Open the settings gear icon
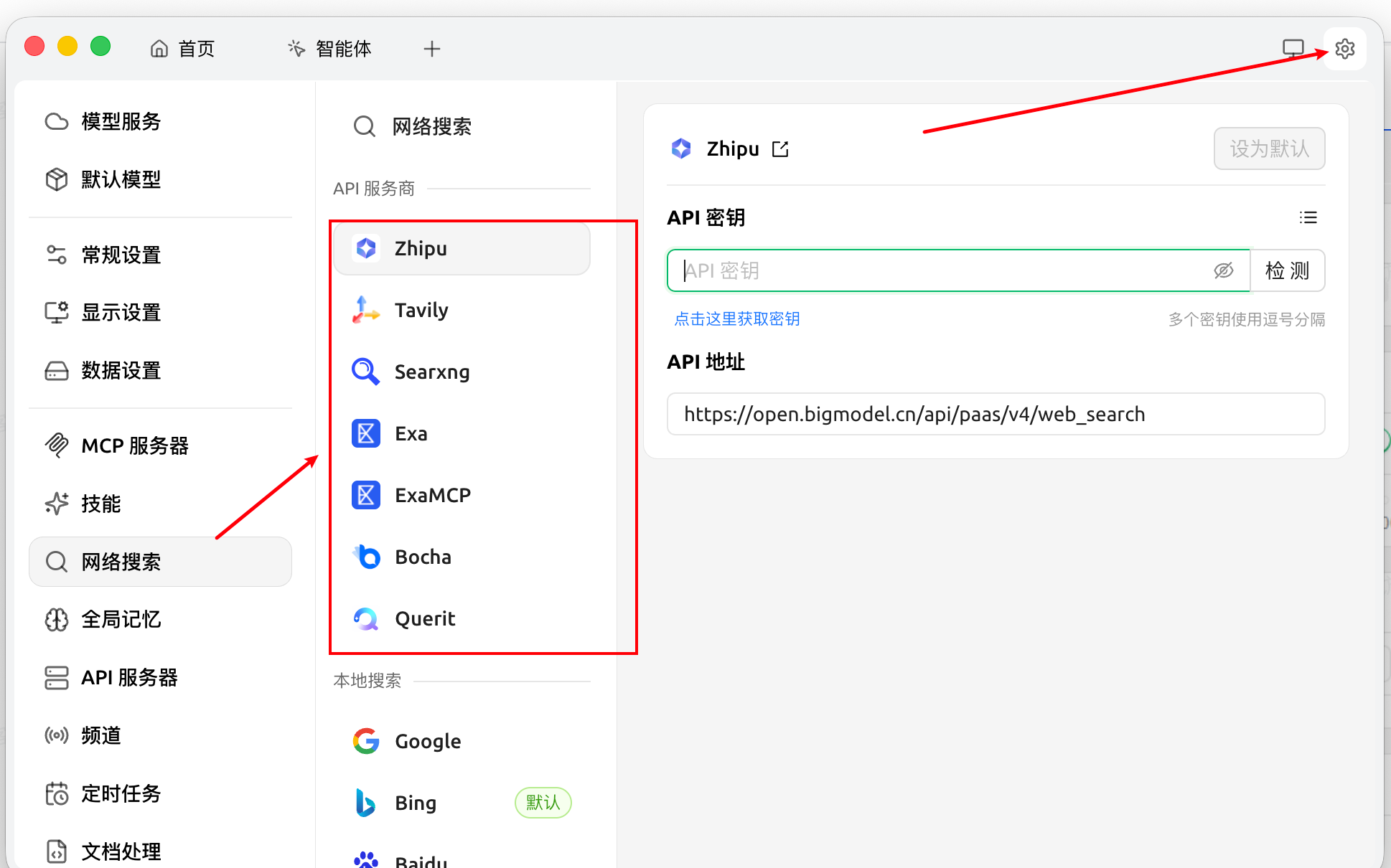The image size is (1391, 868). point(1344,49)
